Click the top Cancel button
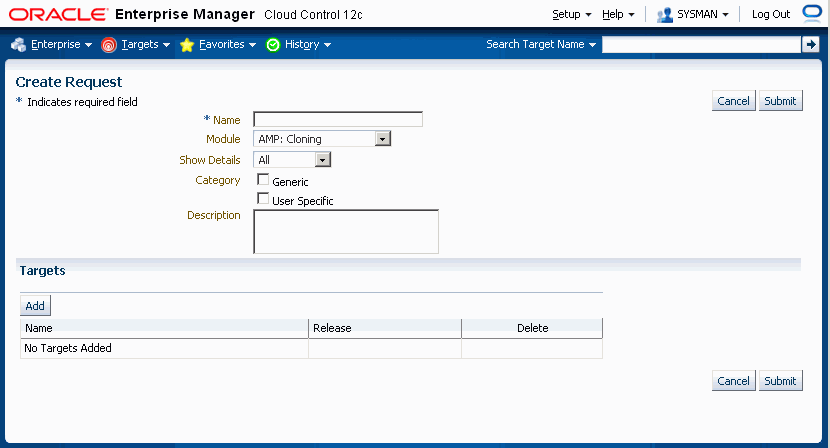 point(733,101)
